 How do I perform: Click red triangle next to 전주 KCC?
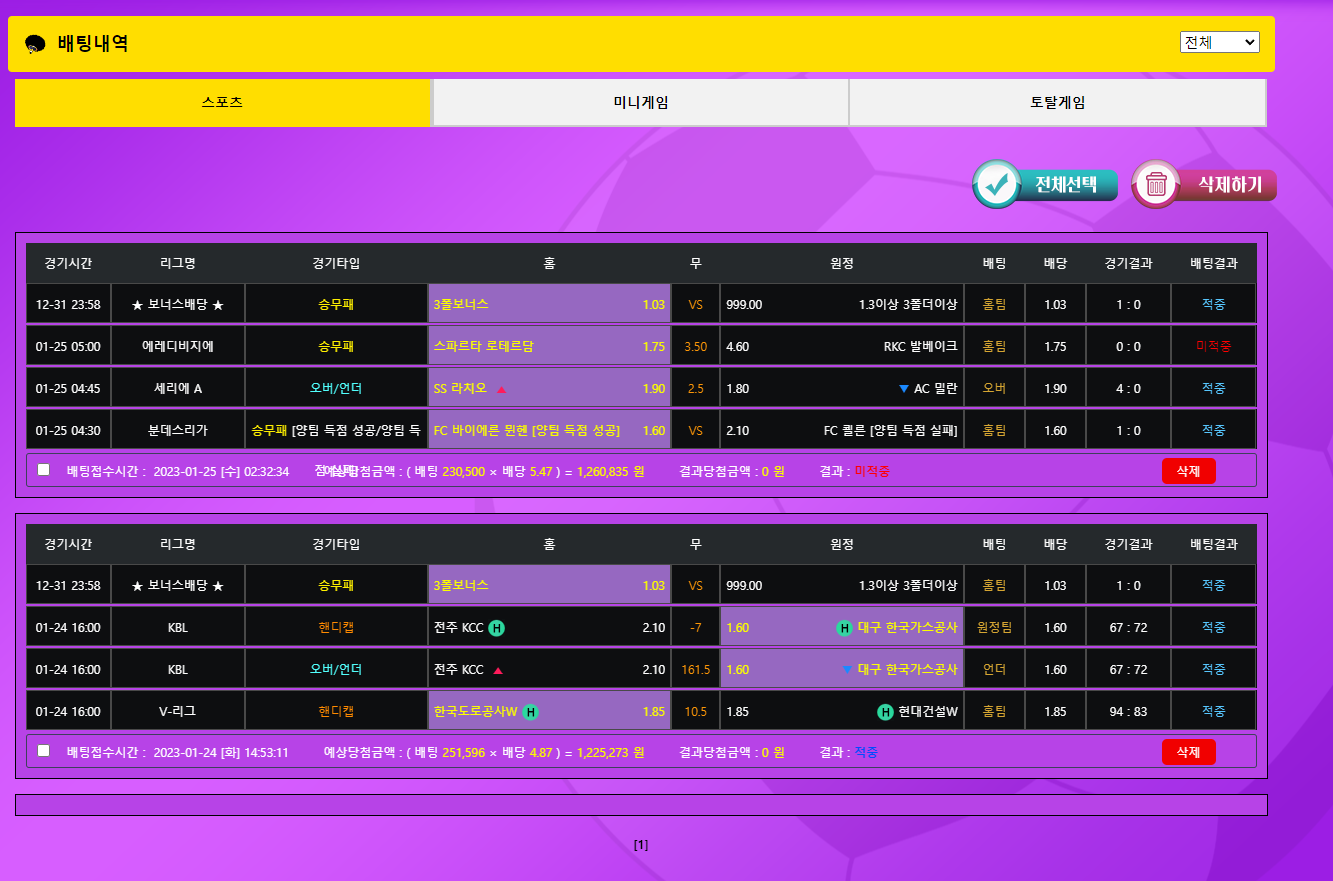pos(498,670)
